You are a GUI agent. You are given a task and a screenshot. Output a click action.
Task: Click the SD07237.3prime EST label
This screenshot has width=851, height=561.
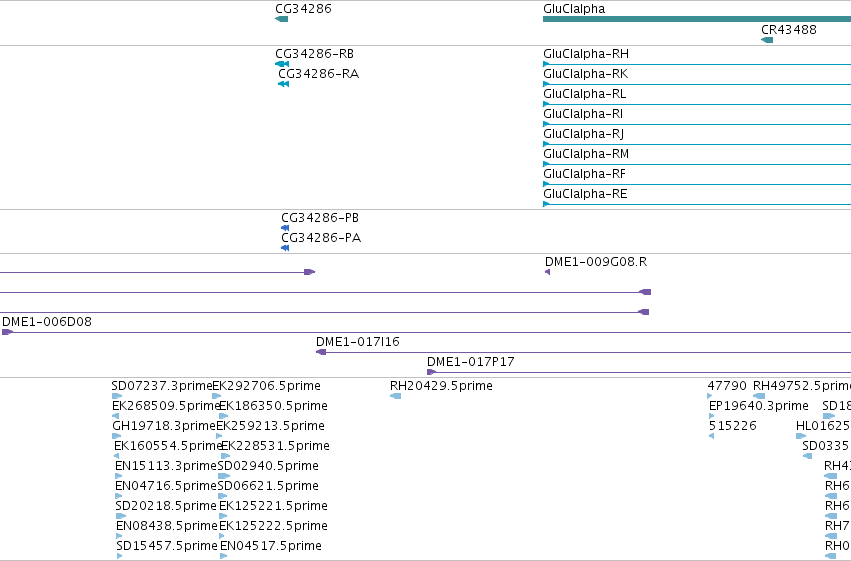point(162,386)
